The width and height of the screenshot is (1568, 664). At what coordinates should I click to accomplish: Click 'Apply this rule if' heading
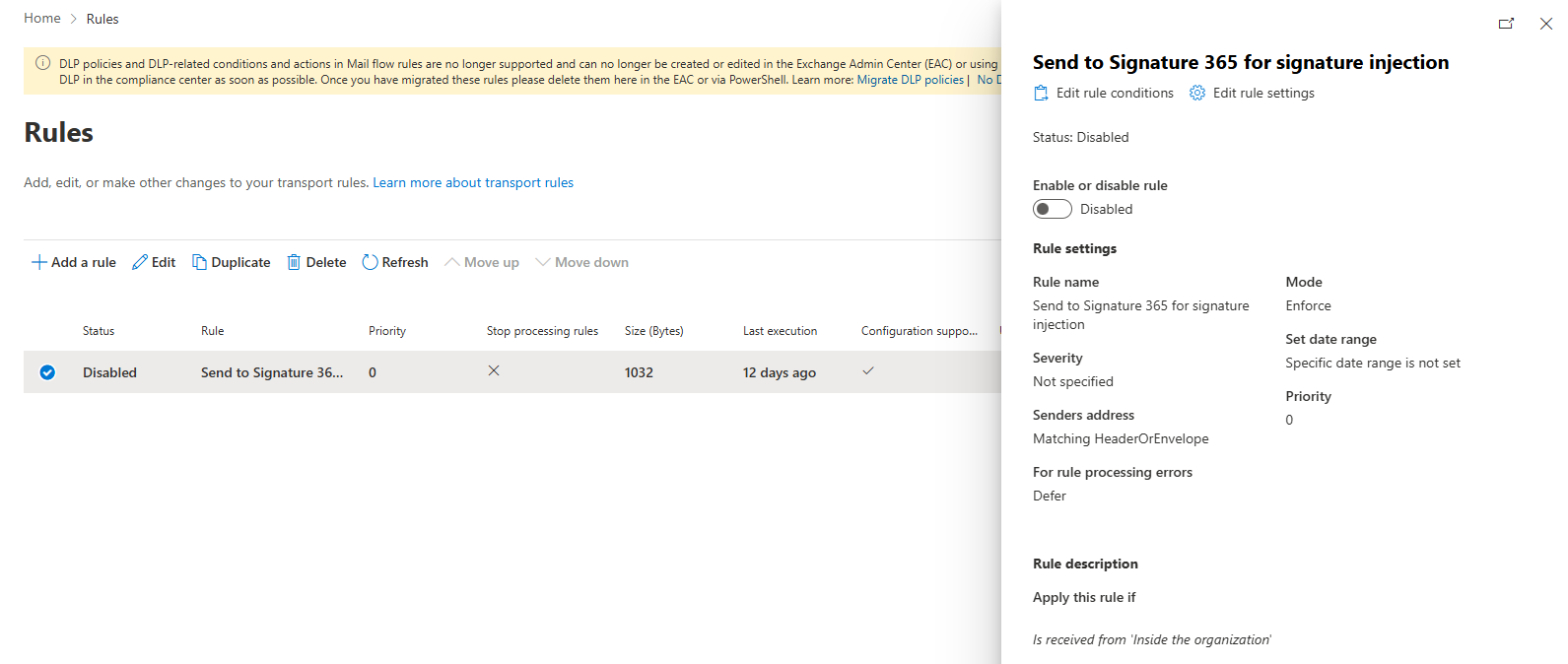coord(1084,597)
